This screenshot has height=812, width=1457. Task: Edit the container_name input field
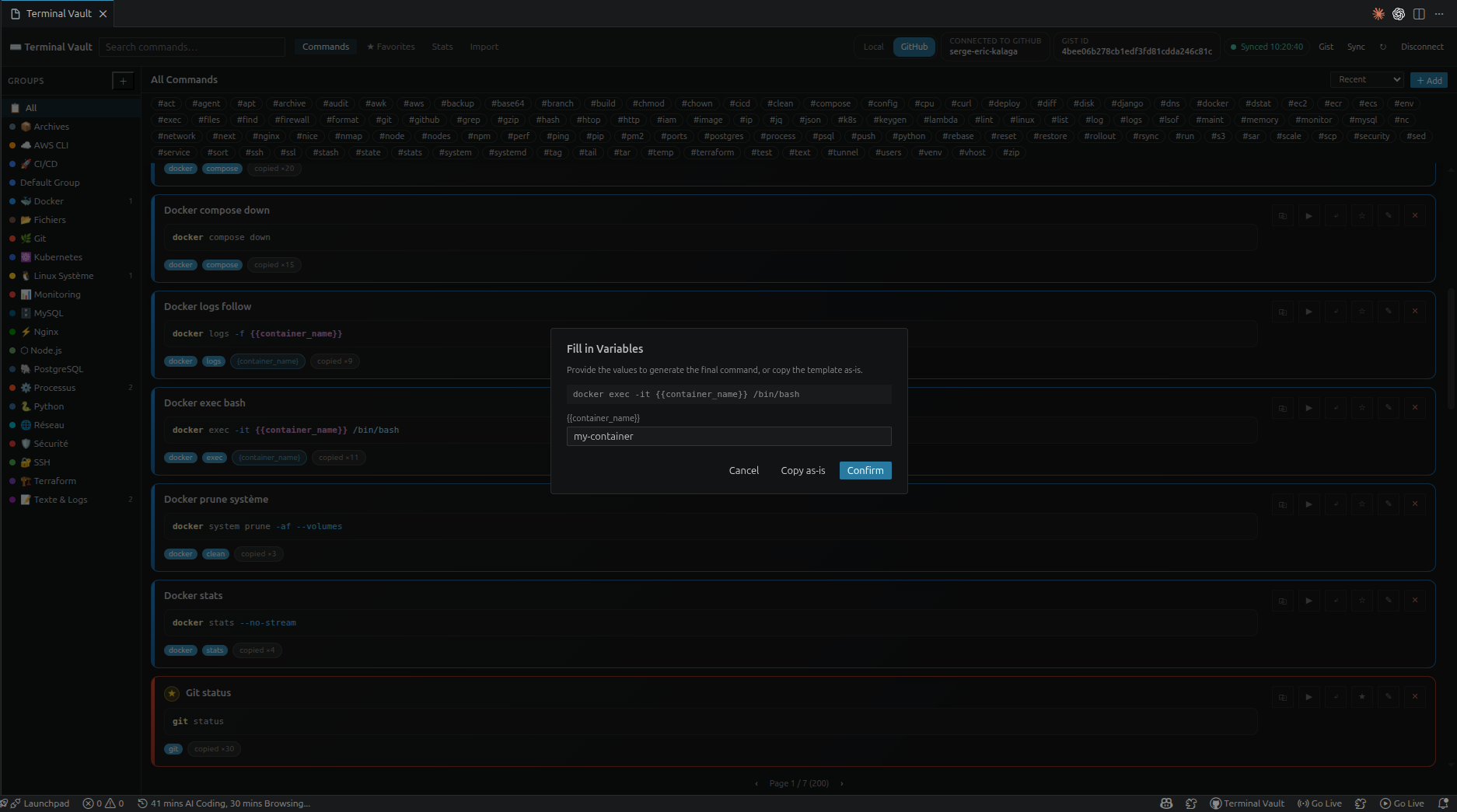728,436
